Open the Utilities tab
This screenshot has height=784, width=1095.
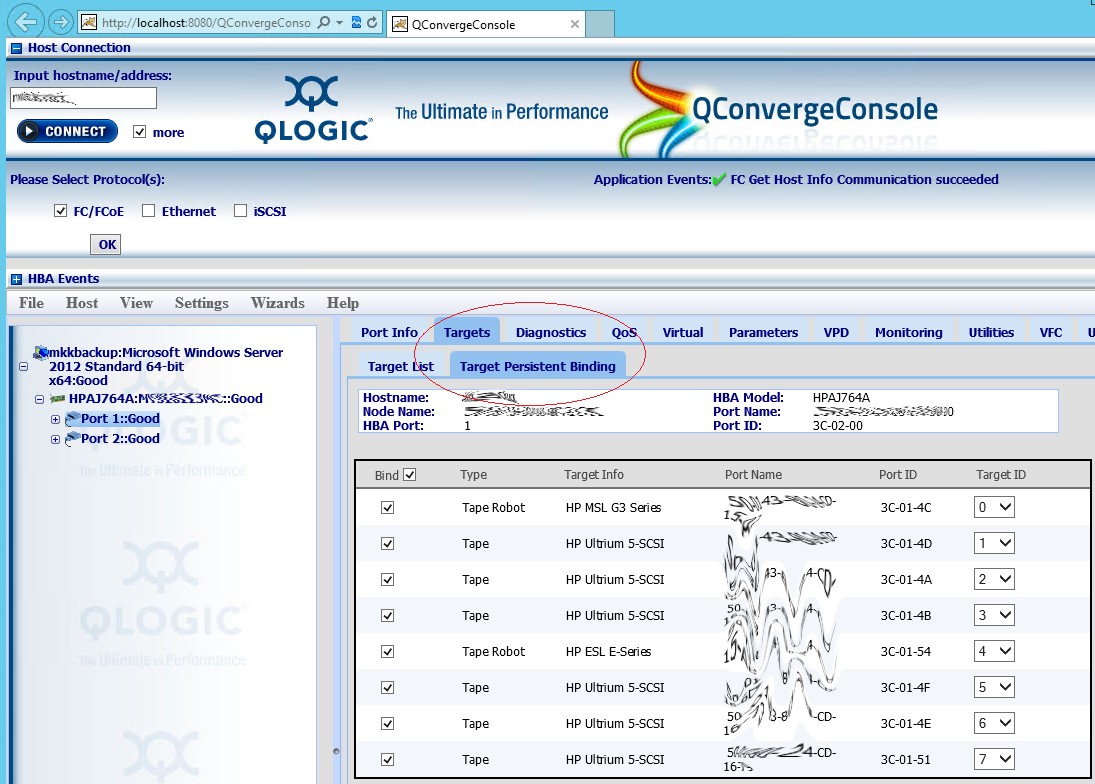pyautogui.click(x=991, y=332)
